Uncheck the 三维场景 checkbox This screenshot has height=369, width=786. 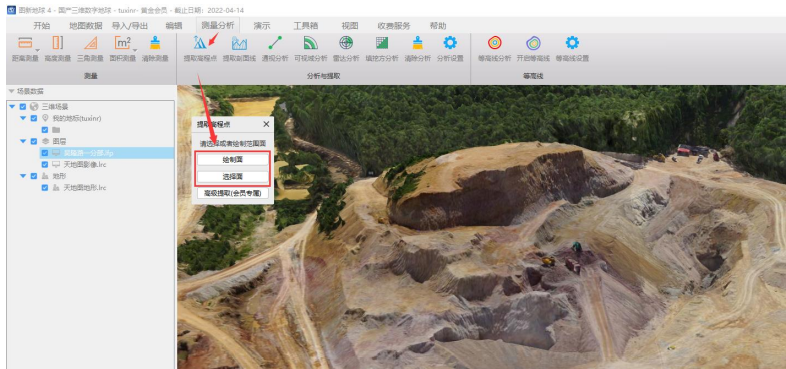pos(22,107)
